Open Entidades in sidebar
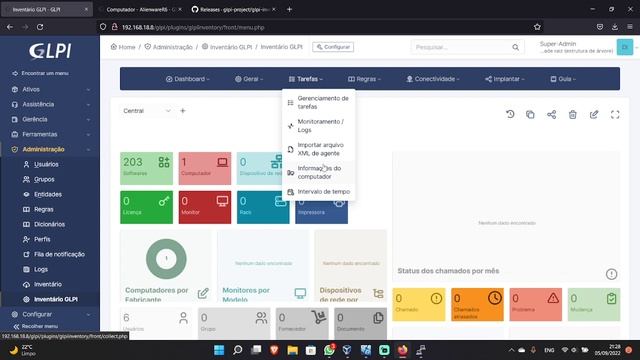The image size is (640, 360). pos(48,194)
